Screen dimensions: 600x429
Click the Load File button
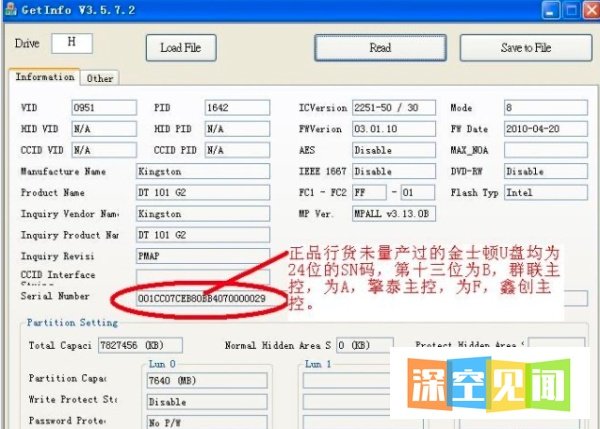tap(181, 48)
